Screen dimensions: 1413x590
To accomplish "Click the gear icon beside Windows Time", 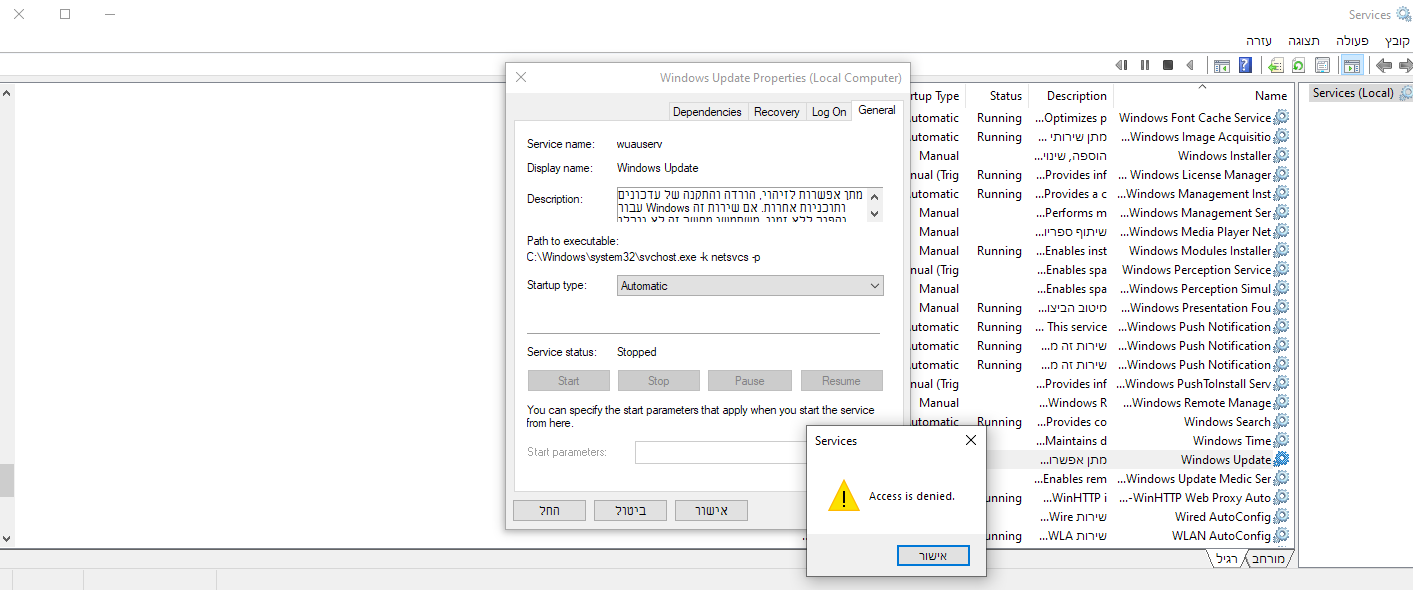I will 1281,441.
